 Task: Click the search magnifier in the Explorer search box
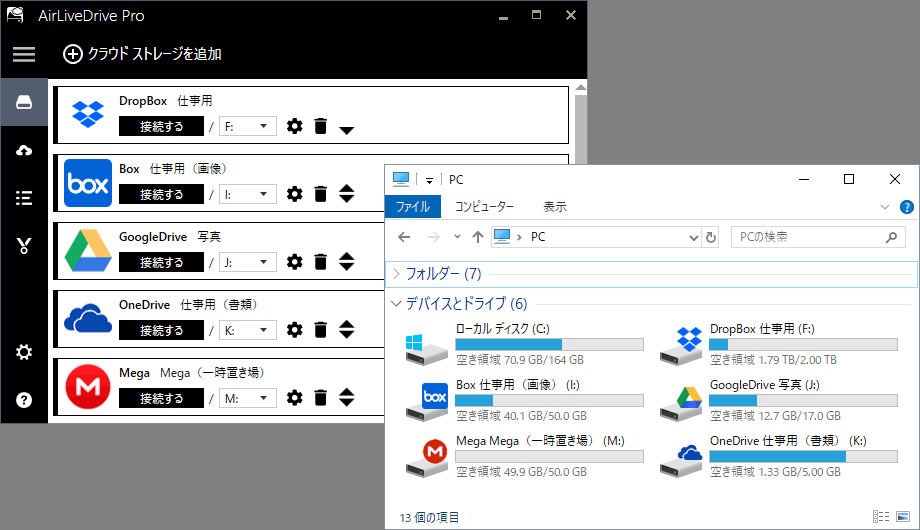[x=891, y=237]
